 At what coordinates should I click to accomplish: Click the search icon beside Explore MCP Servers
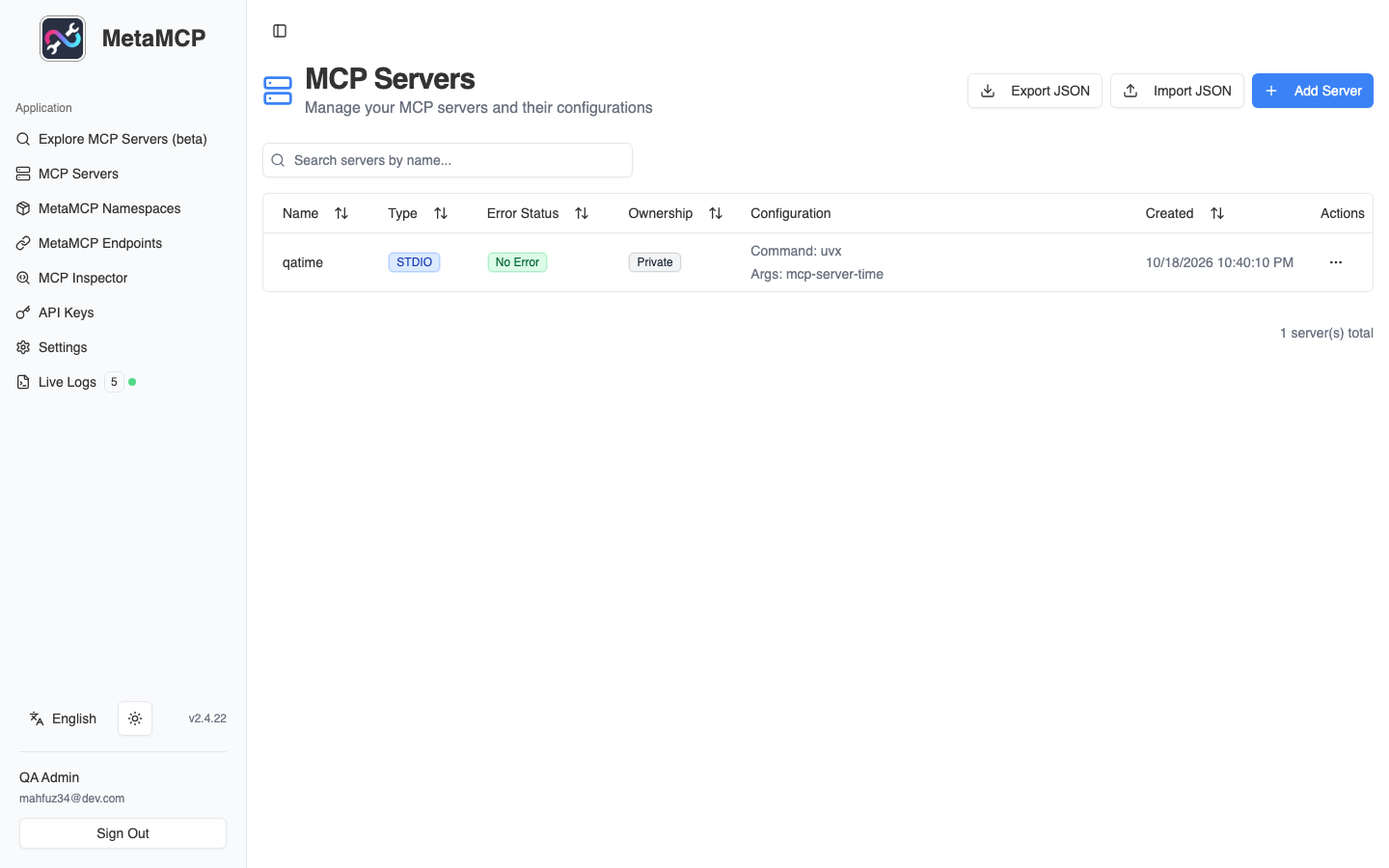23,139
